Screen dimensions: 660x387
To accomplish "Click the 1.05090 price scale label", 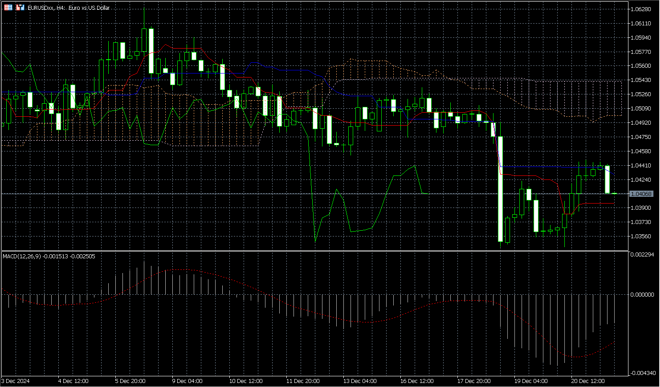I will pos(643,108).
